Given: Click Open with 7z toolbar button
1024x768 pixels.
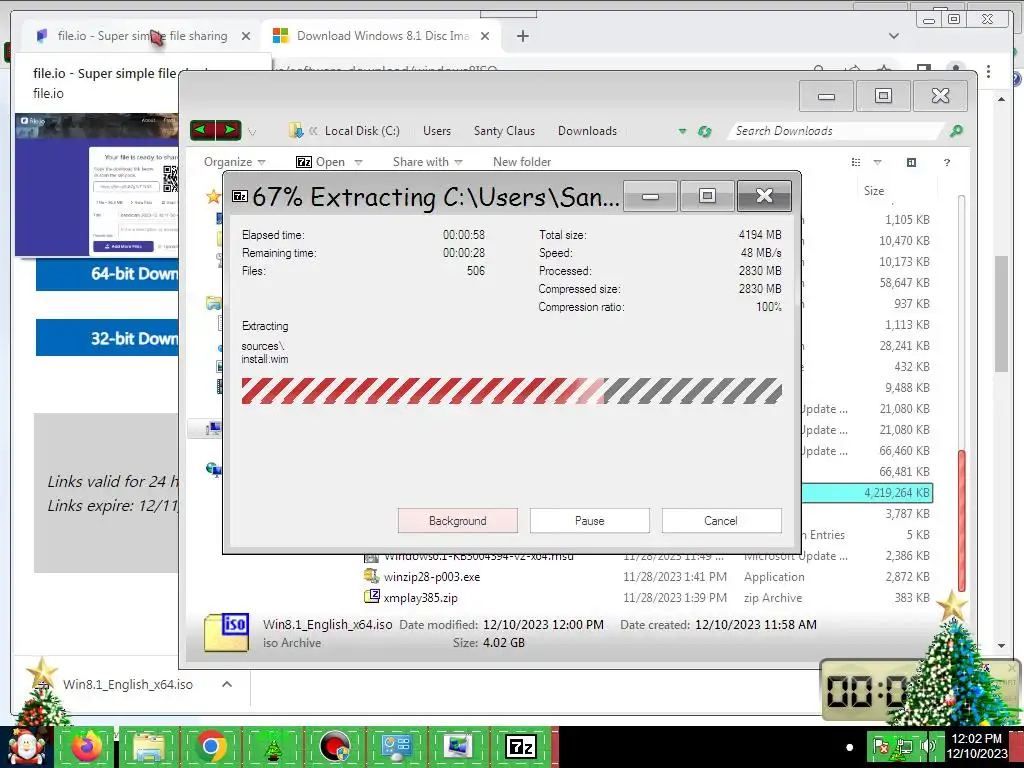Looking at the screenshot, I should (321, 162).
